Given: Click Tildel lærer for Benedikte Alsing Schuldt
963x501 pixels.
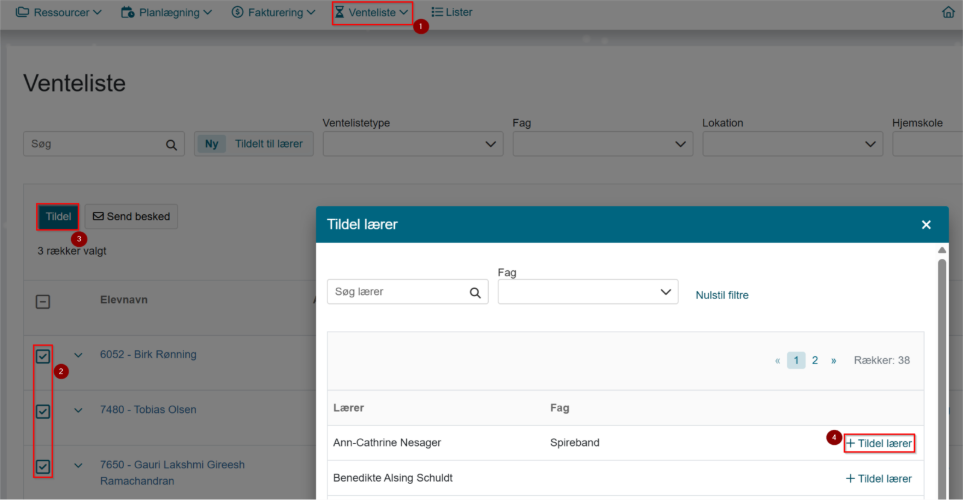Looking at the screenshot, I should 879,478.
